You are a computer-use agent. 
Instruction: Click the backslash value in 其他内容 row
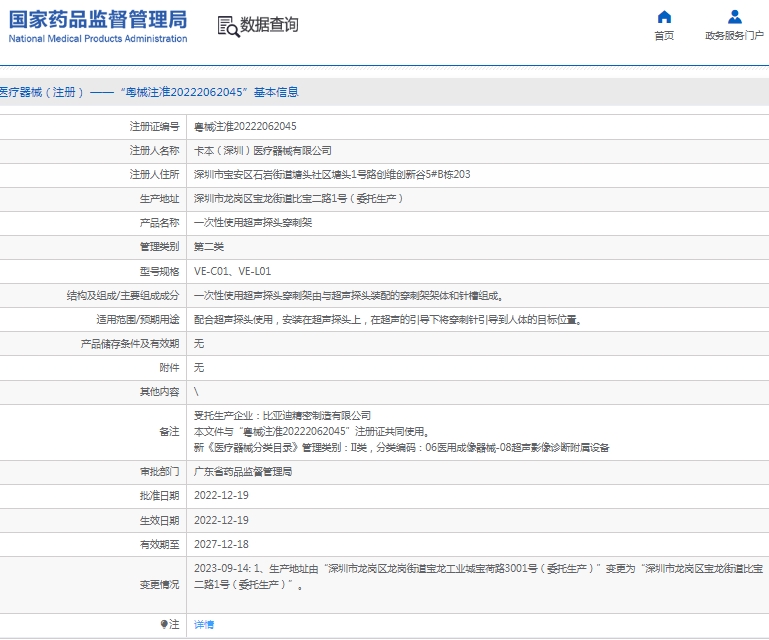coord(196,392)
